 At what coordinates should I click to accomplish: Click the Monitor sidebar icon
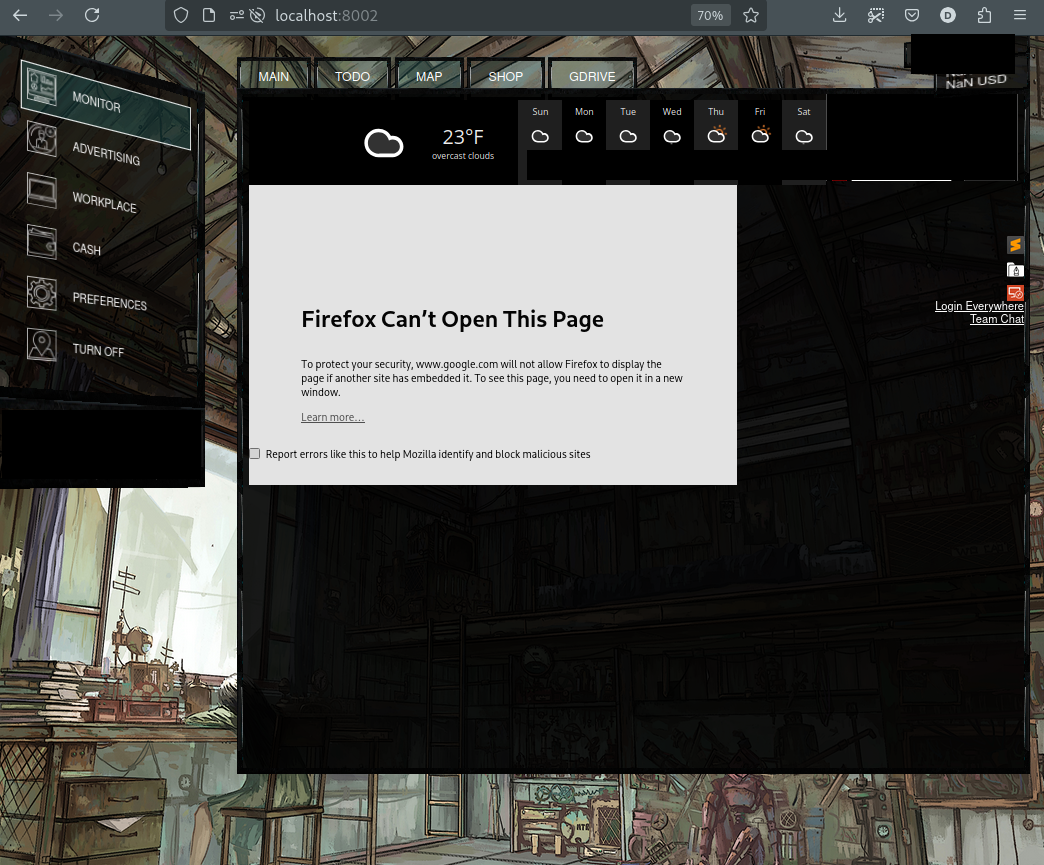(42, 88)
